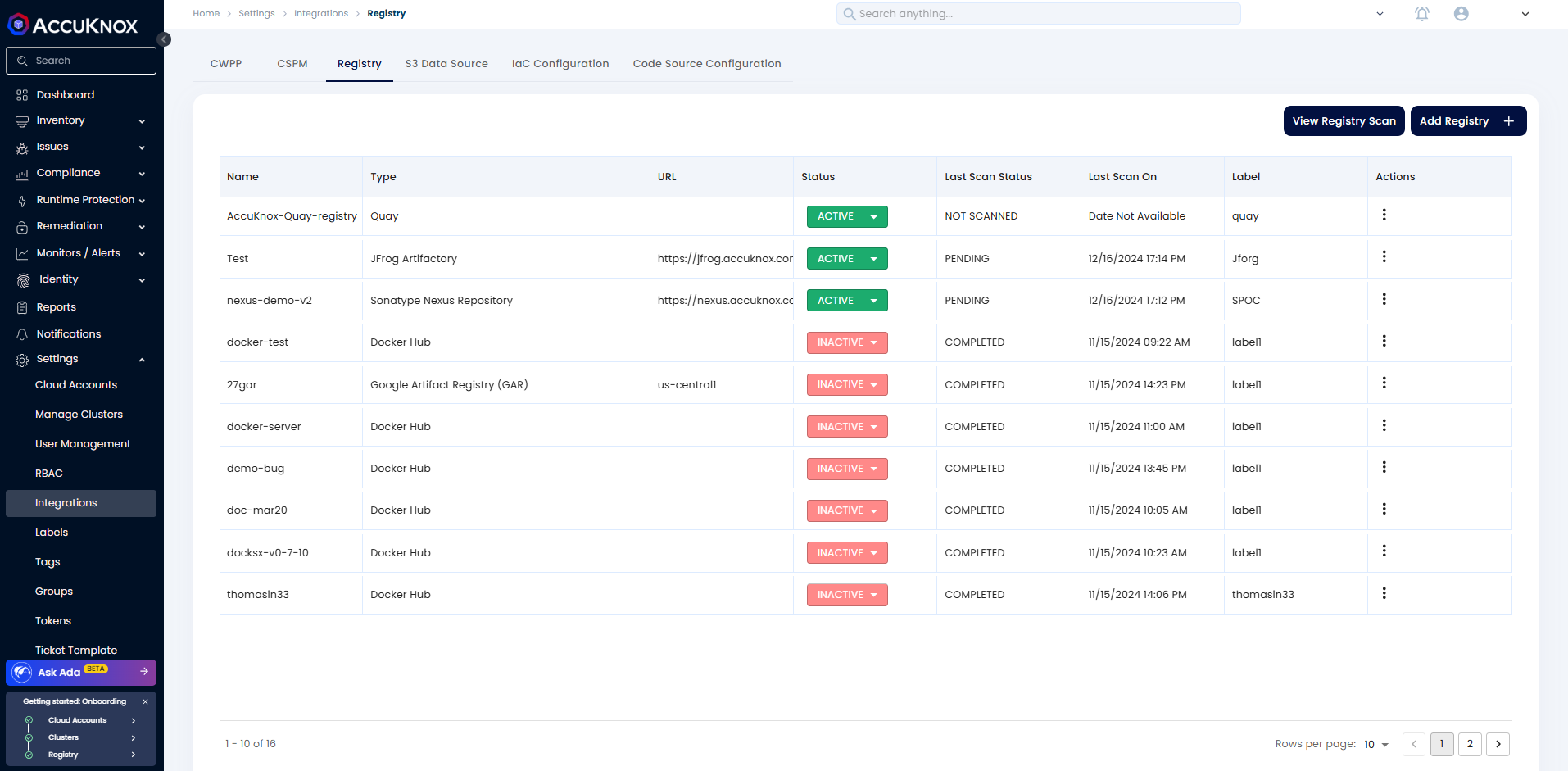This screenshot has height=771, width=1568.
Task: Click the Reports clipboard icon
Action: point(22,308)
